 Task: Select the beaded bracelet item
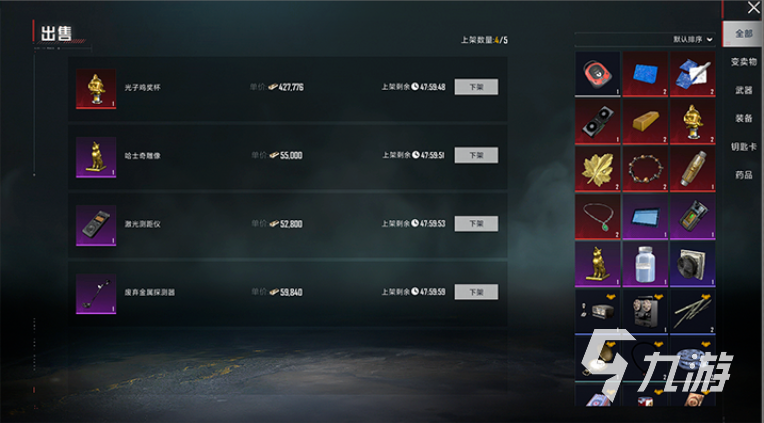pos(645,169)
